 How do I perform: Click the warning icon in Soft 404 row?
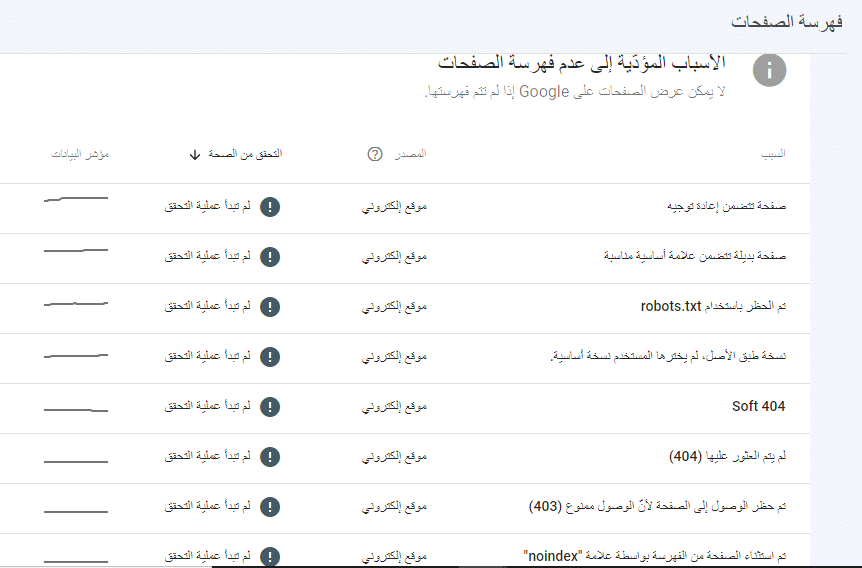270,407
